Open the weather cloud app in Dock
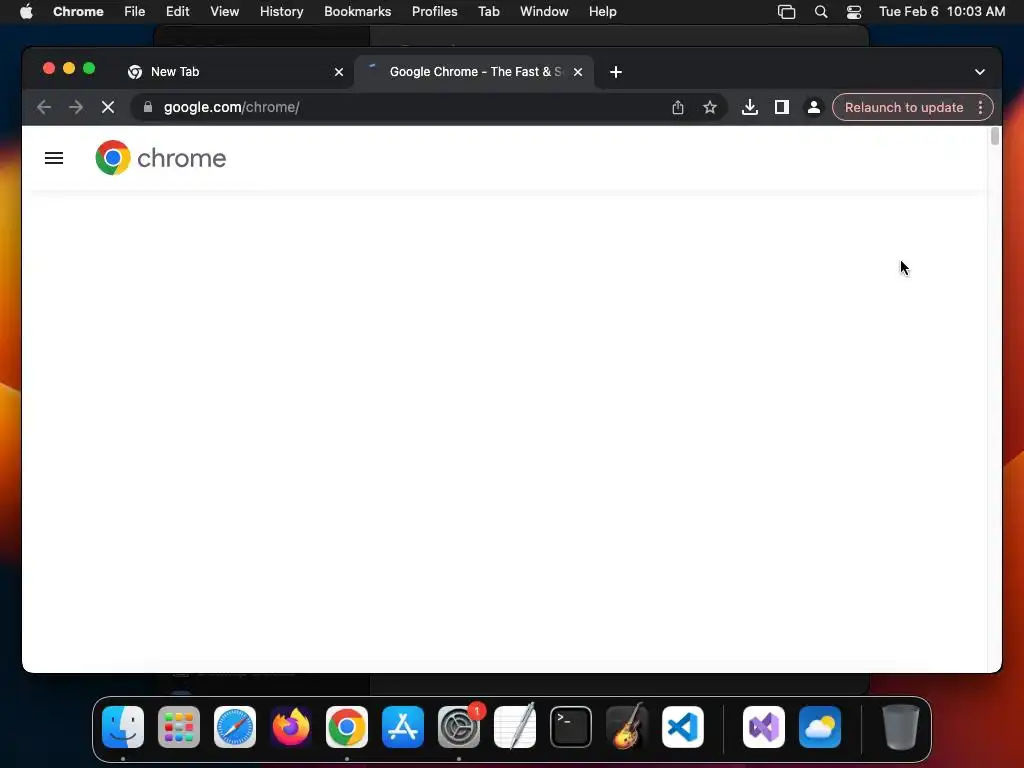 [820, 727]
